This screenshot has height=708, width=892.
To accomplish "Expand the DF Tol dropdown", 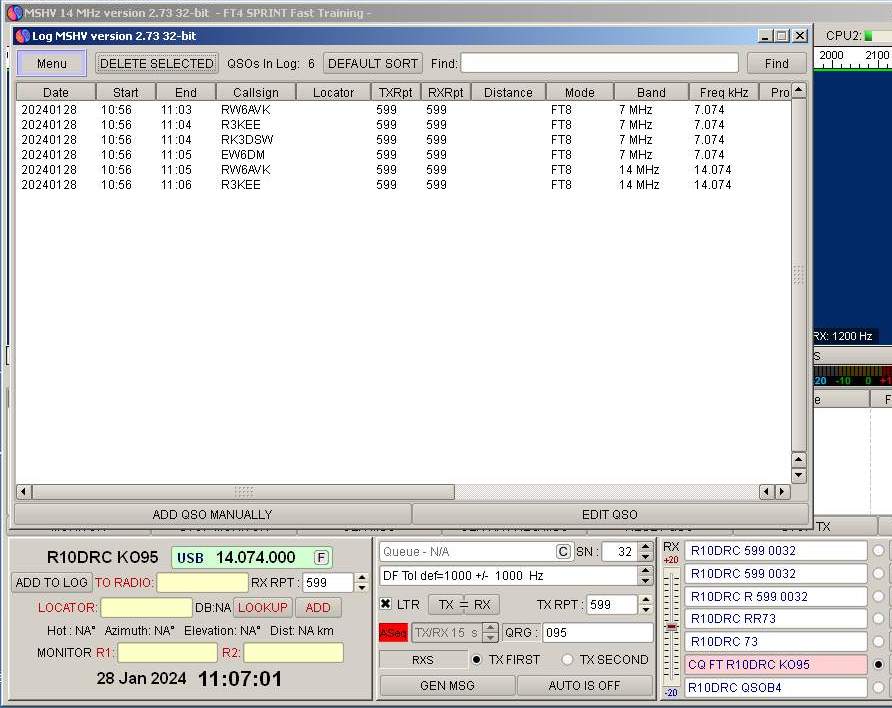I will pos(645,576).
